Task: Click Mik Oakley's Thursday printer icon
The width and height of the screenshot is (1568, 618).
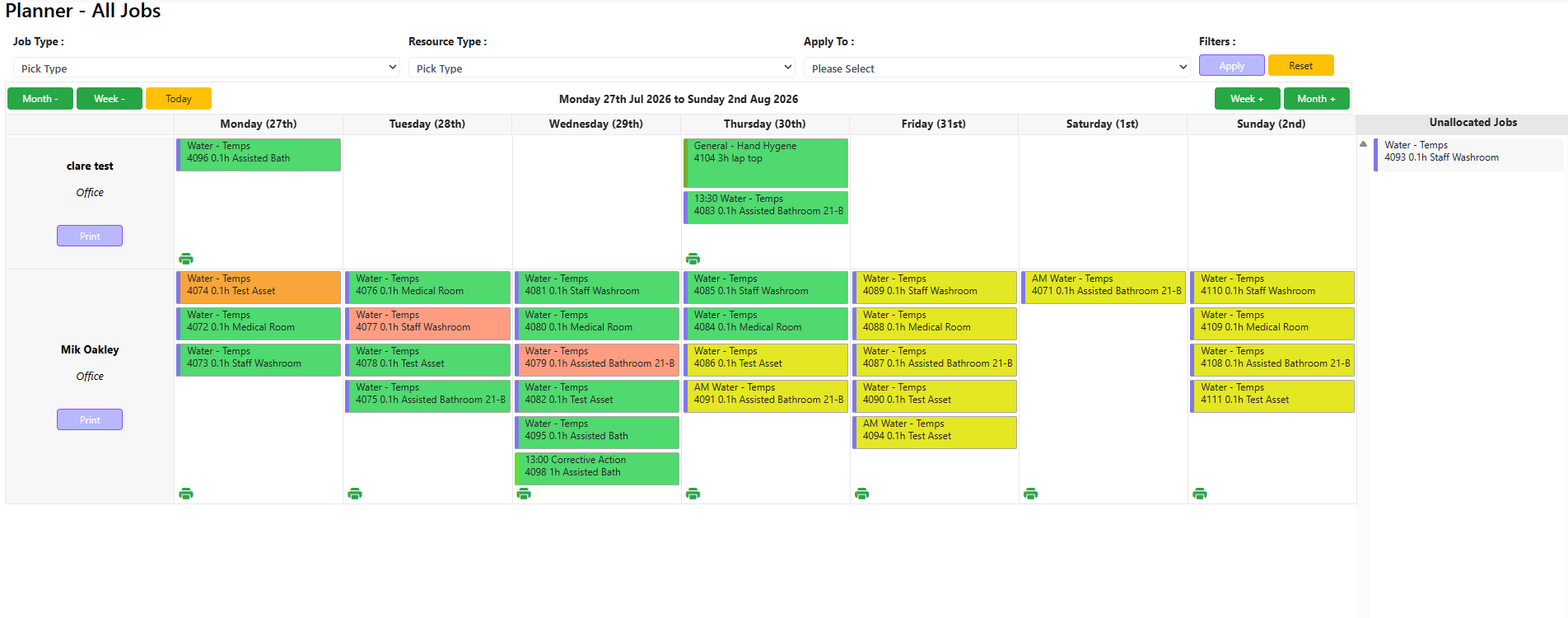Action: click(x=693, y=494)
